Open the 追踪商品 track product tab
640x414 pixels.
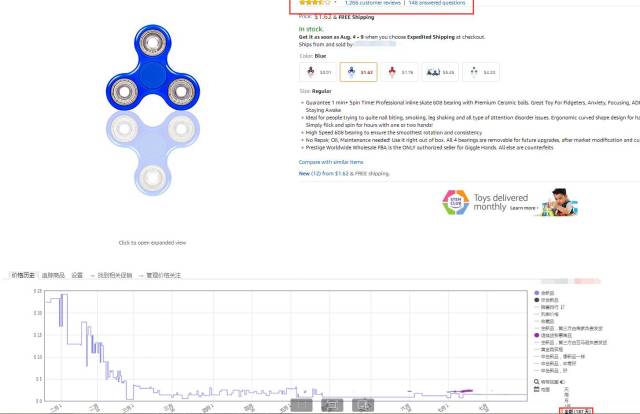coord(53,275)
